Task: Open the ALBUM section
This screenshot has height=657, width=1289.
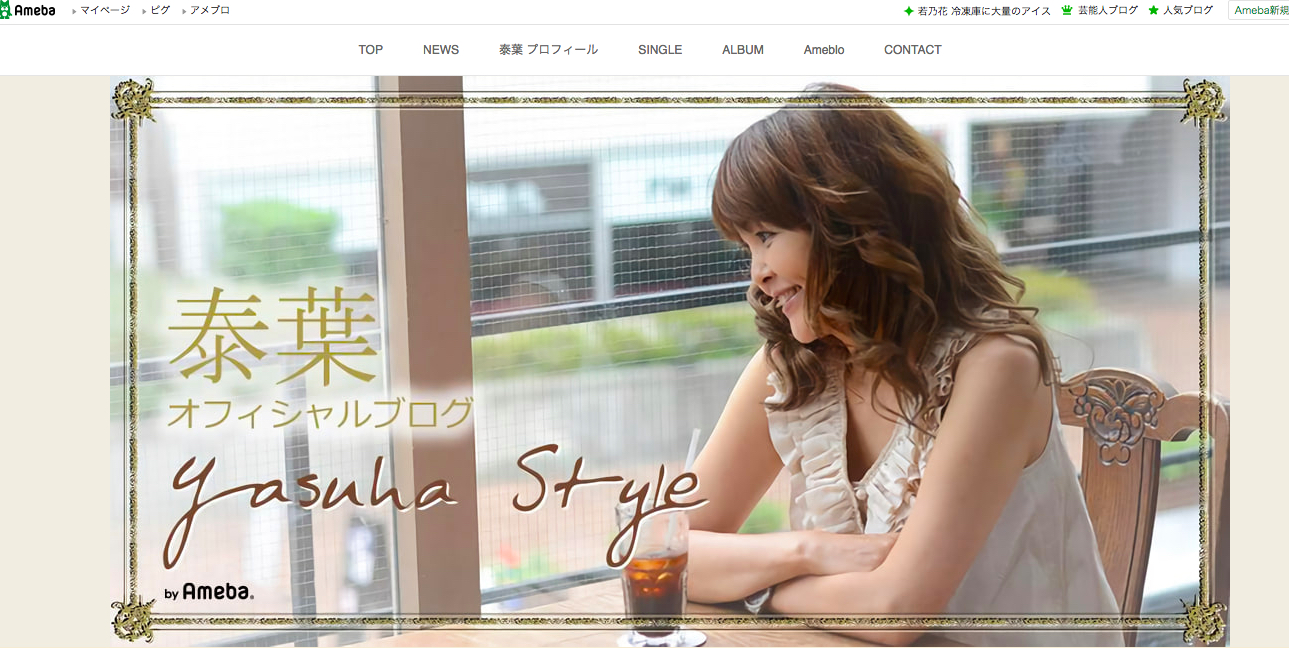Action: (742, 49)
